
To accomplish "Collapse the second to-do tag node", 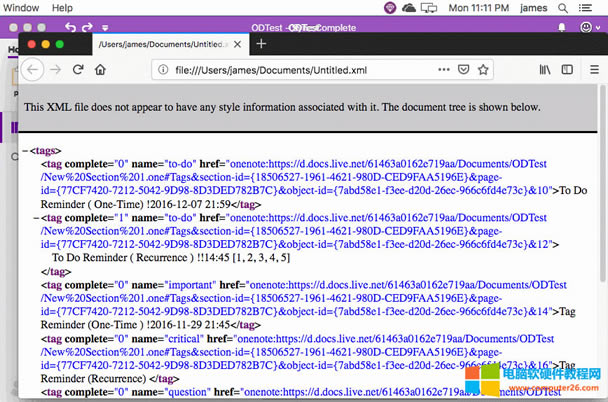I will point(37,216).
